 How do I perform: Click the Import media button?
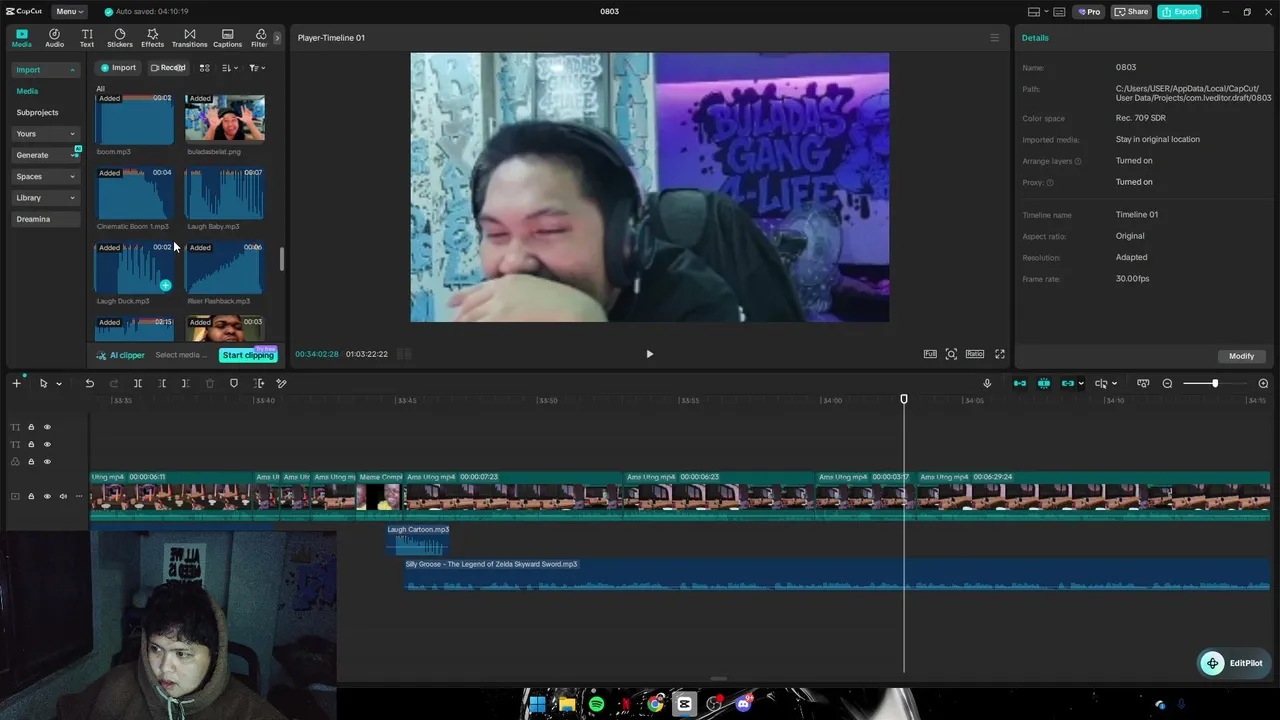pos(118,68)
